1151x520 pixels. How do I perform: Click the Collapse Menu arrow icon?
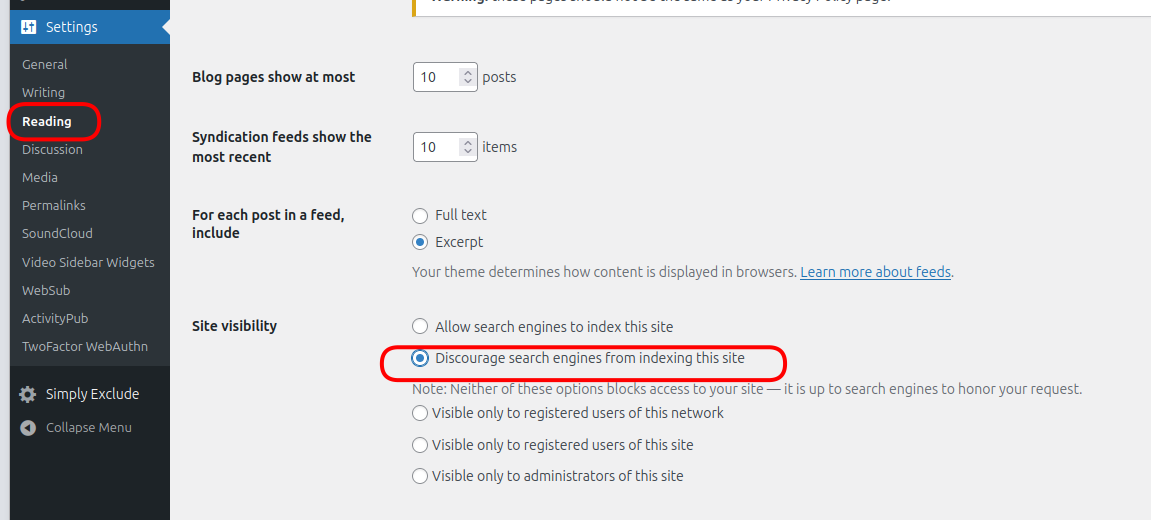pos(28,427)
